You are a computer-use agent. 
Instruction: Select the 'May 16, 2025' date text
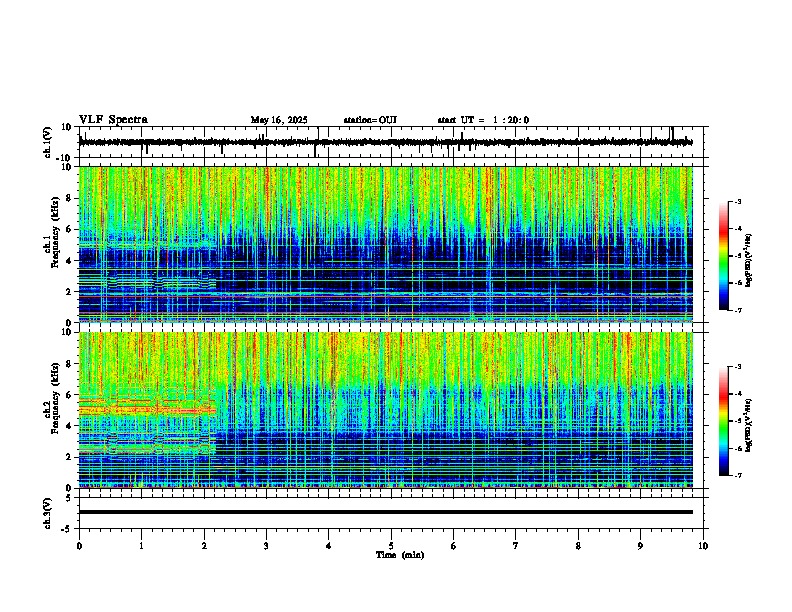(x=279, y=120)
